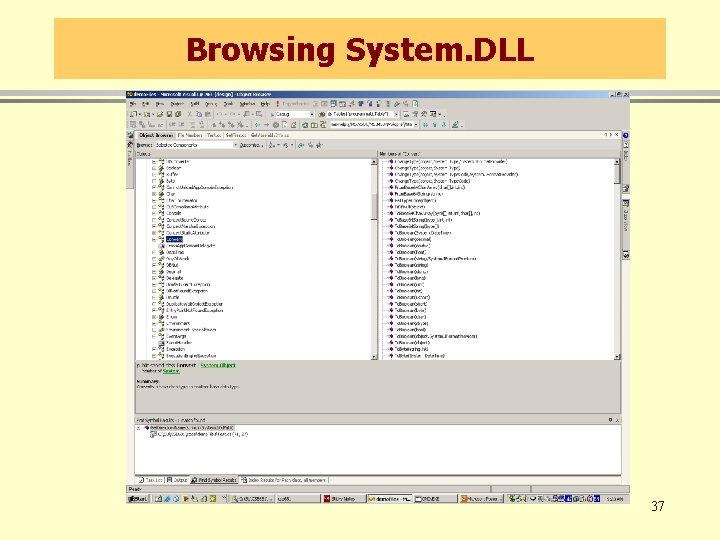Image resolution: width=720 pixels, height=540 pixels.
Task: Click the Paste toolbar icon
Action: [x=208, y=114]
